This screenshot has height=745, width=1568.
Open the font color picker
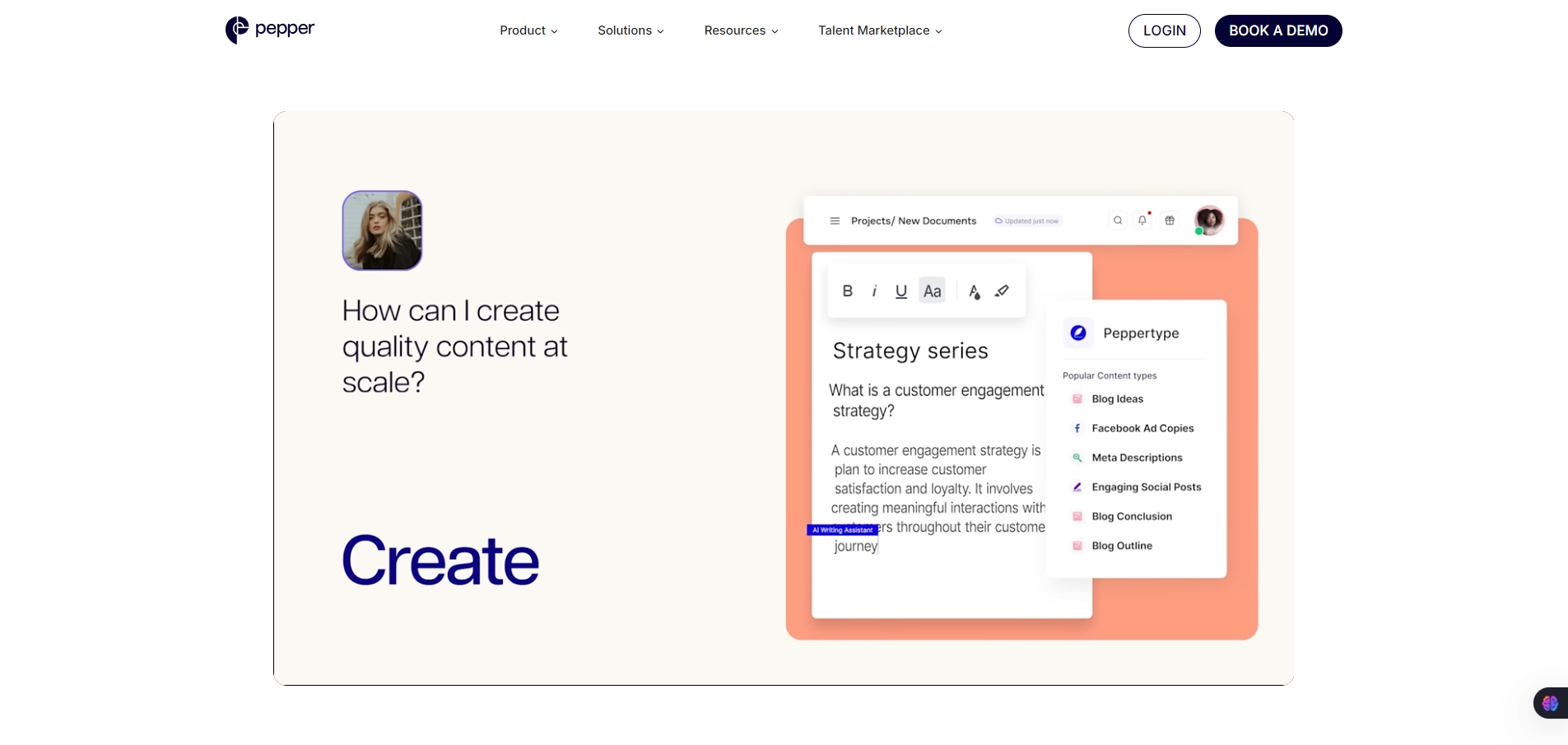pos(974,291)
